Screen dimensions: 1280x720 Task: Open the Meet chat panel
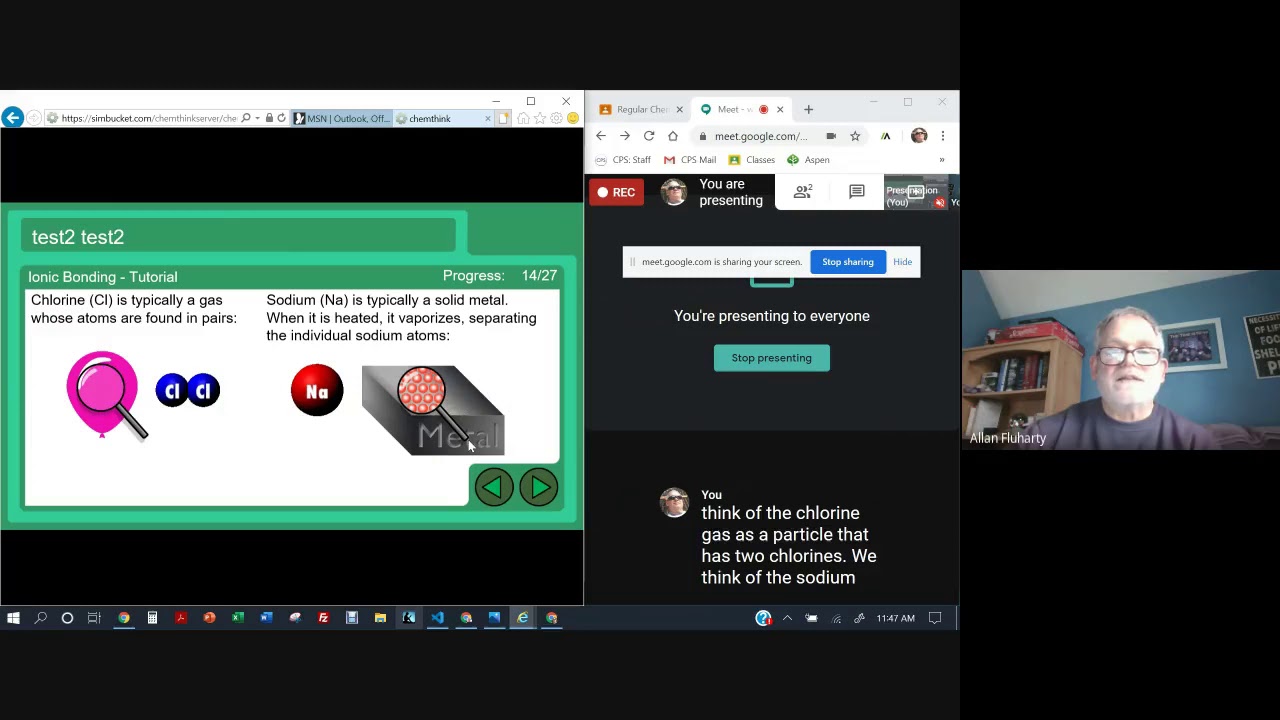click(x=857, y=191)
